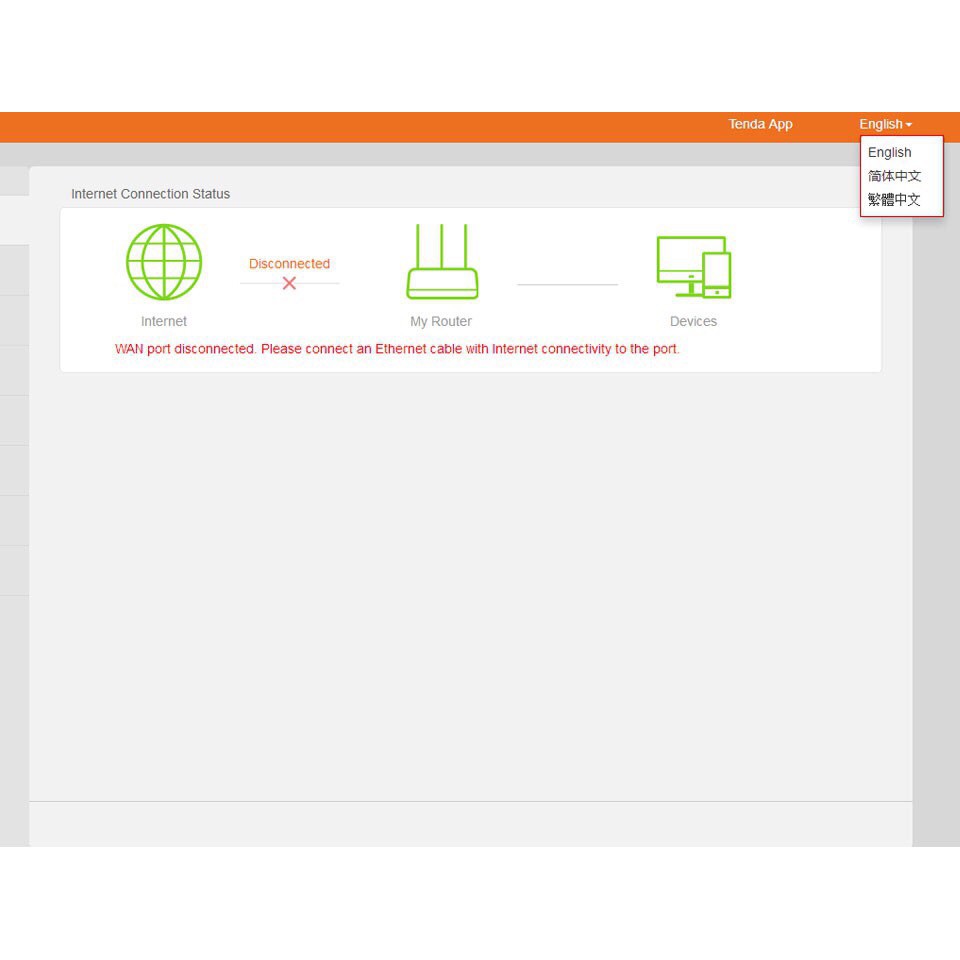Viewport: 960px width, 960px height.
Task: Select the highlighted white sidebar menu row
Action: (14, 220)
